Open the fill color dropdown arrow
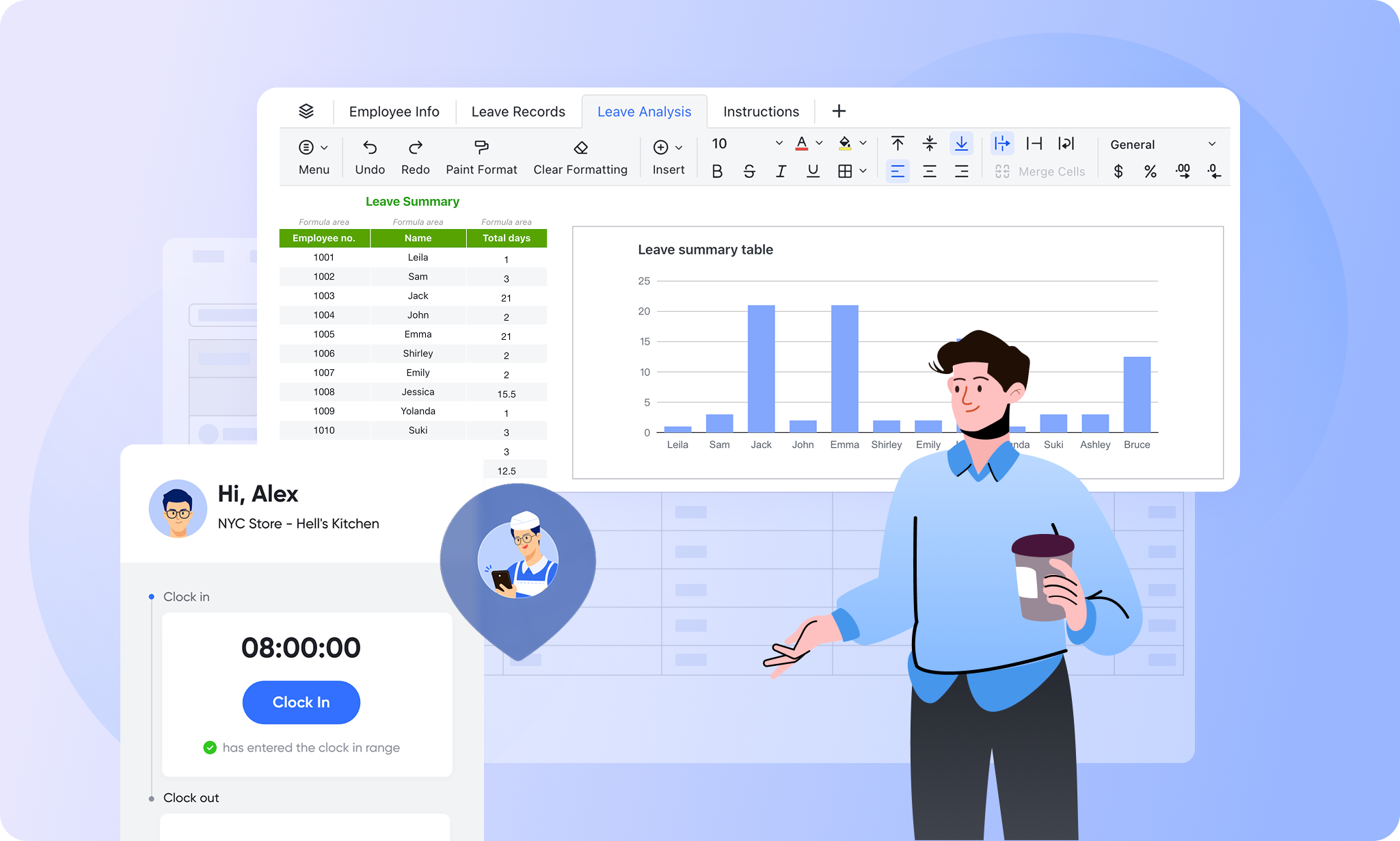The width and height of the screenshot is (1400, 841). tap(863, 144)
